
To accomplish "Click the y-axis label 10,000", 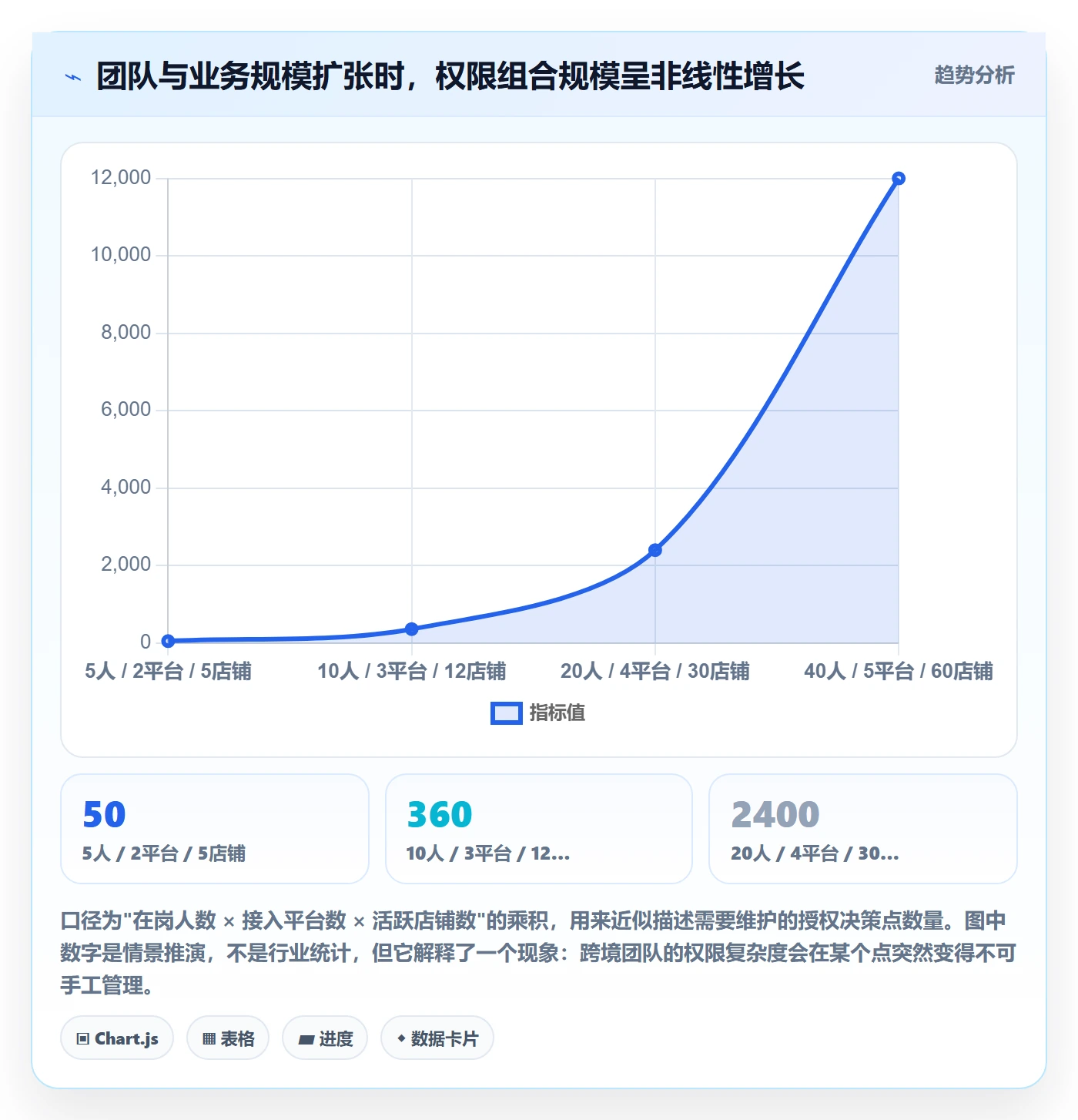I will click(121, 255).
